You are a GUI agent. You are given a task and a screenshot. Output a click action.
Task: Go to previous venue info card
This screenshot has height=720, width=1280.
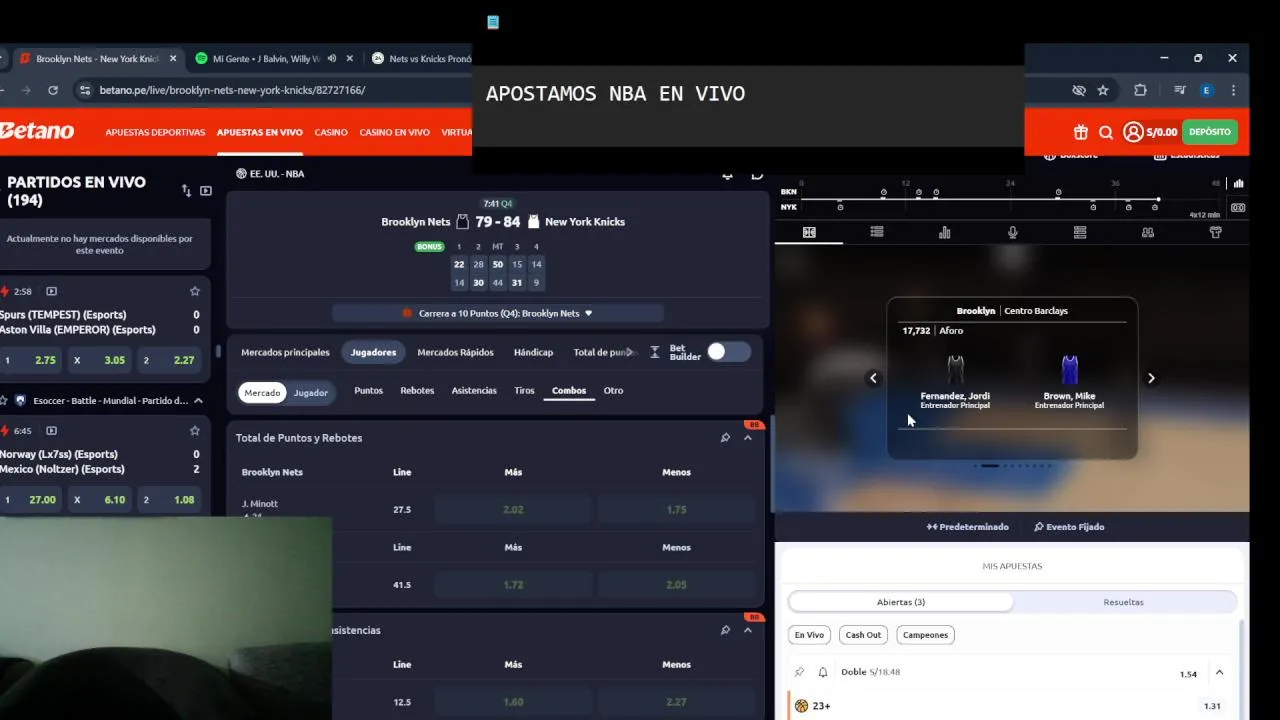pyautogui.click(x=873, y=378)
